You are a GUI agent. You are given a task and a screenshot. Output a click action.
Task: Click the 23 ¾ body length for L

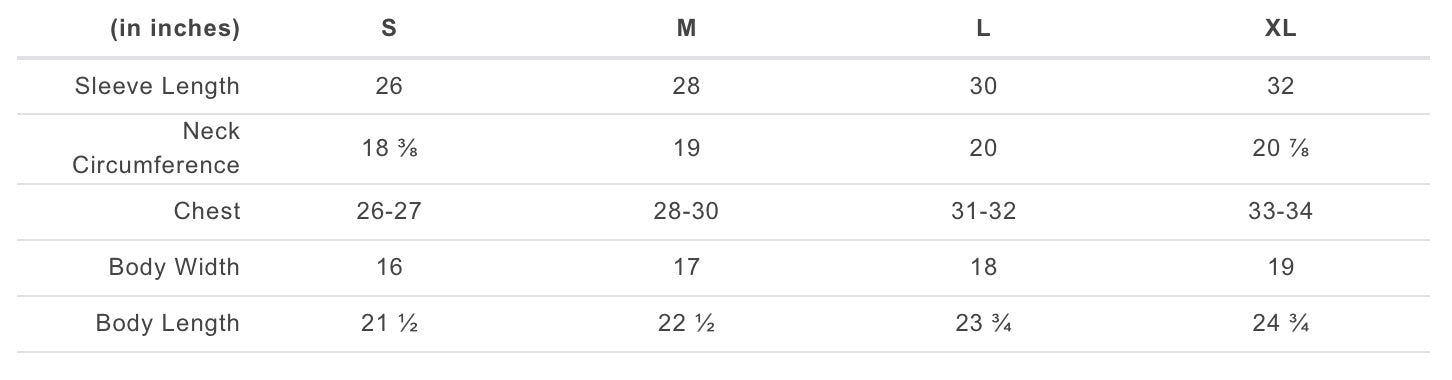(x=984, y=323)
